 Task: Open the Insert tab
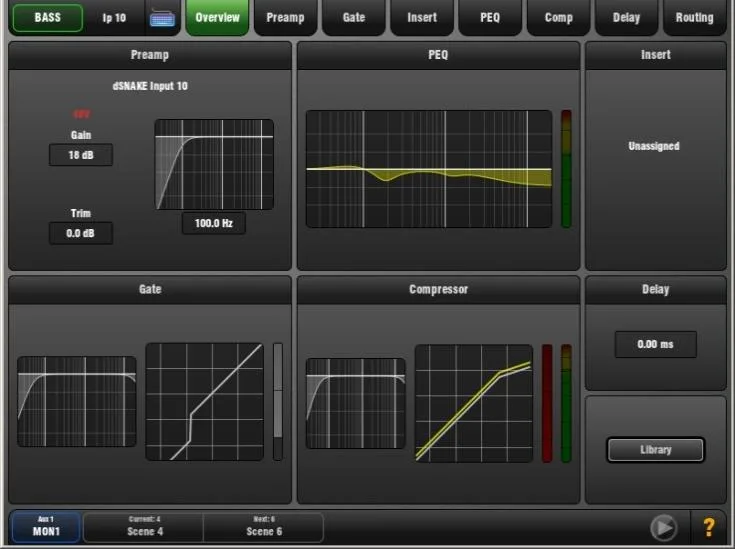[422, 17]
